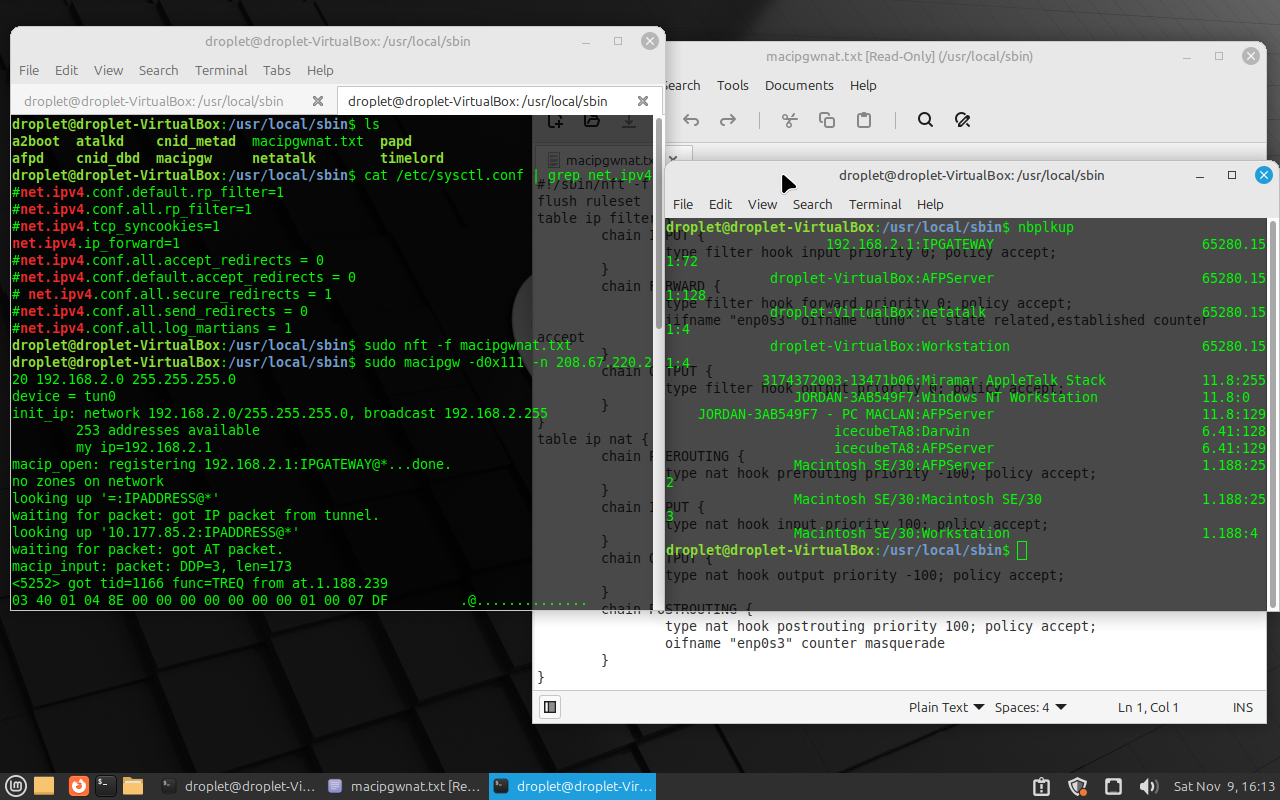
Task: Select the active second terminal tab
Action: (478, 101)
